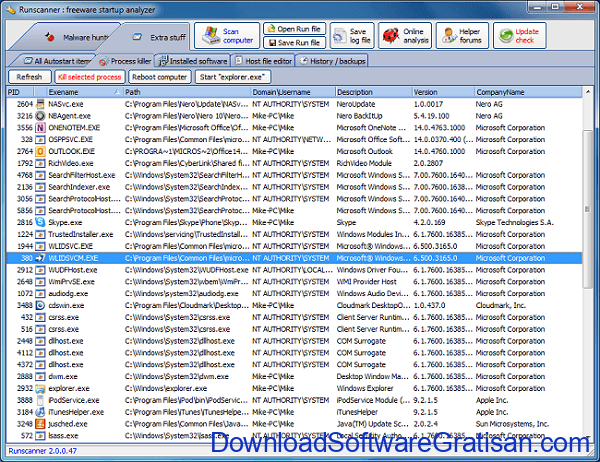The height and width of the screenshot is (462, 600).
Task: Click the dwm.exe process icon
Action: pyautogui.click(x=40, y=377)
